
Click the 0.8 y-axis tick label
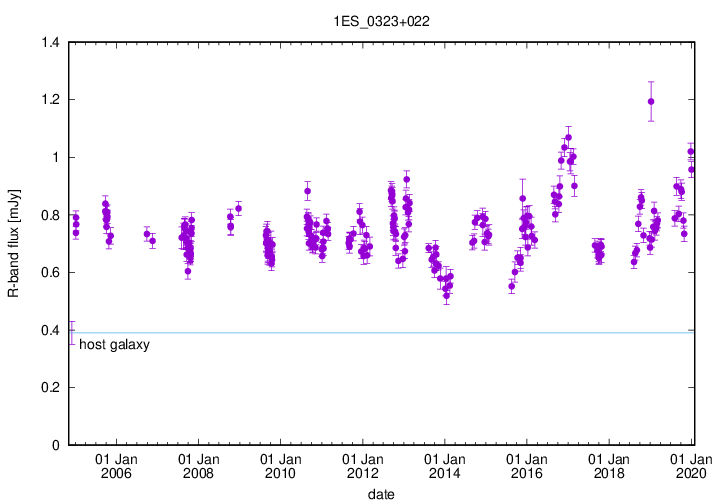49,215
